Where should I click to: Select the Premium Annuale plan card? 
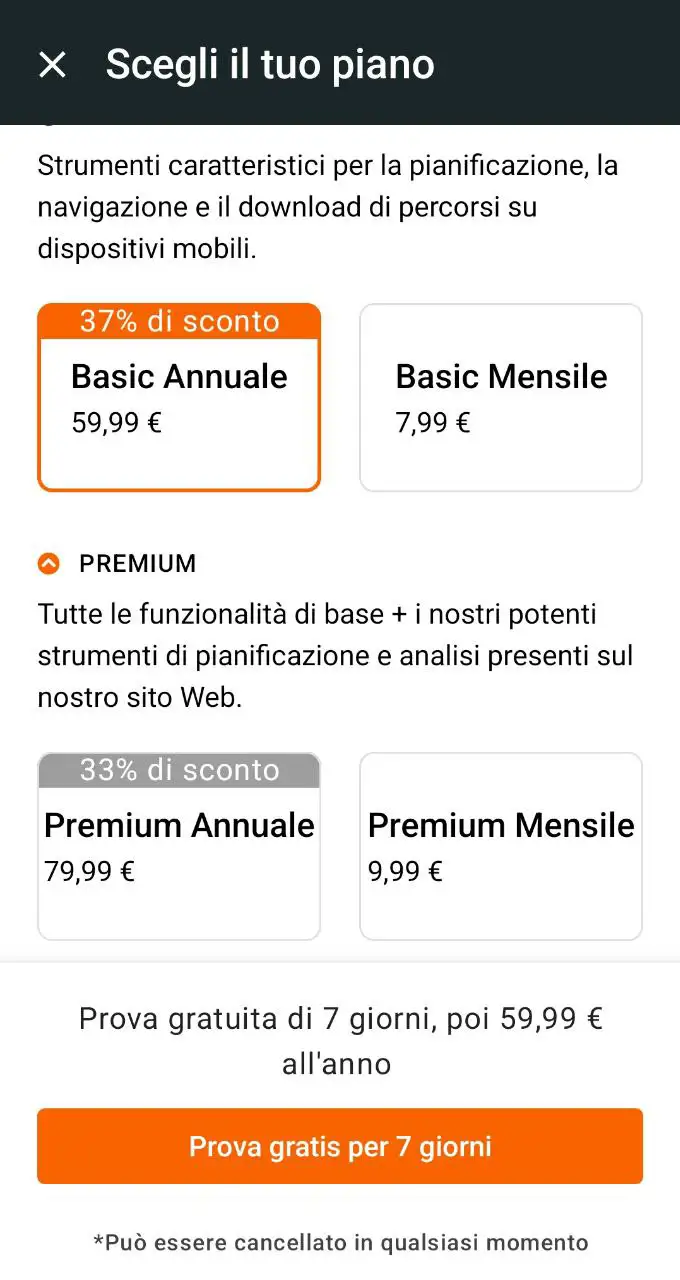(179, 846)
